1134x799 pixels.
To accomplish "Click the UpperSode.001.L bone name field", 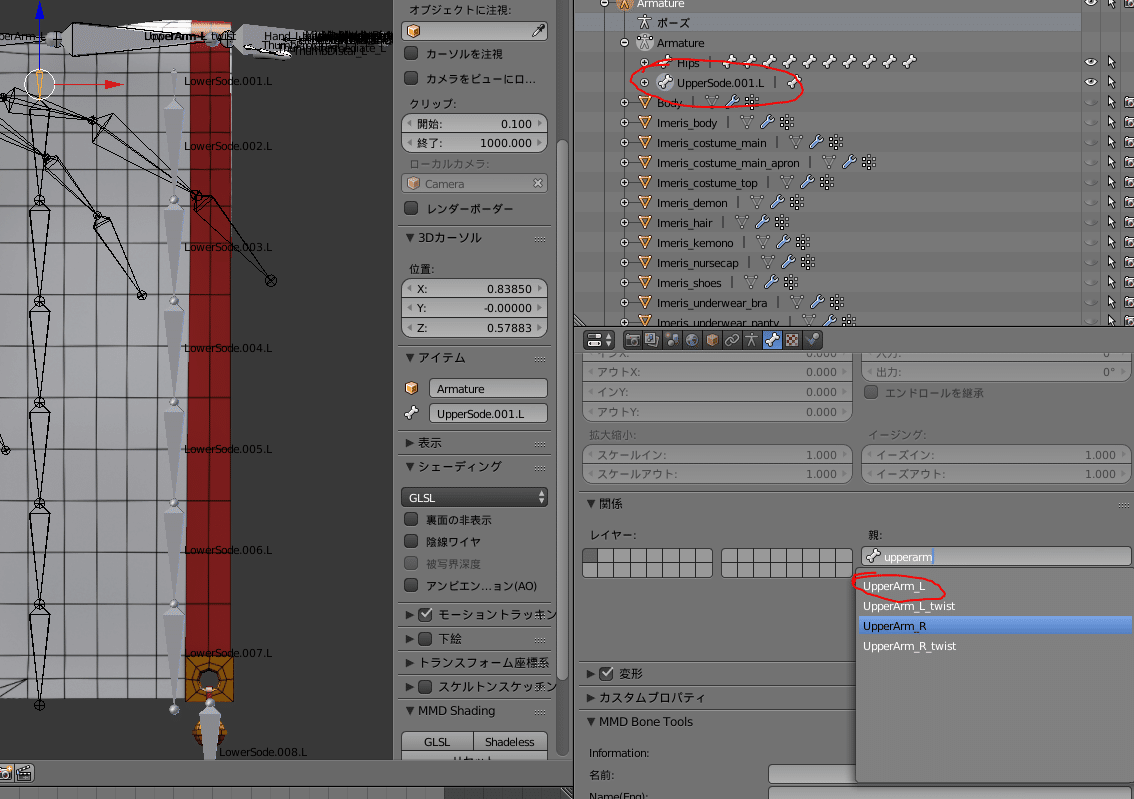I will pos(488,414).
